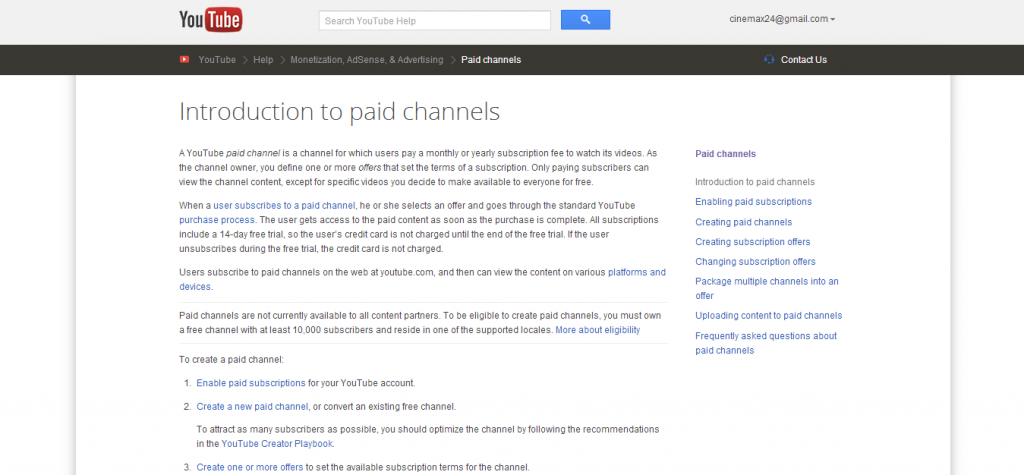Open the Contact Us link

pyautogui.click(x=804, y=59)
